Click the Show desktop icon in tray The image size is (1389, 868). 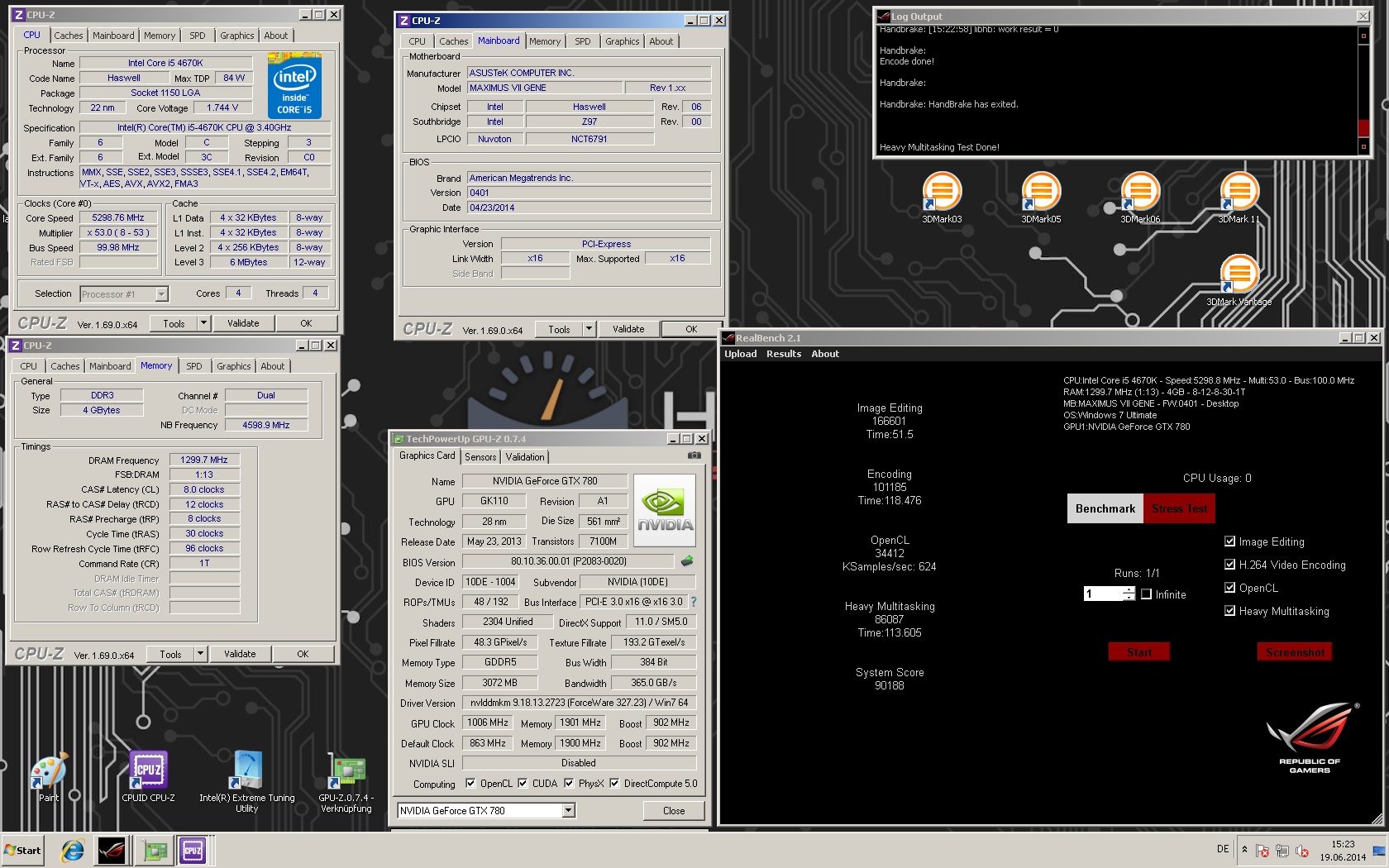1378,851
